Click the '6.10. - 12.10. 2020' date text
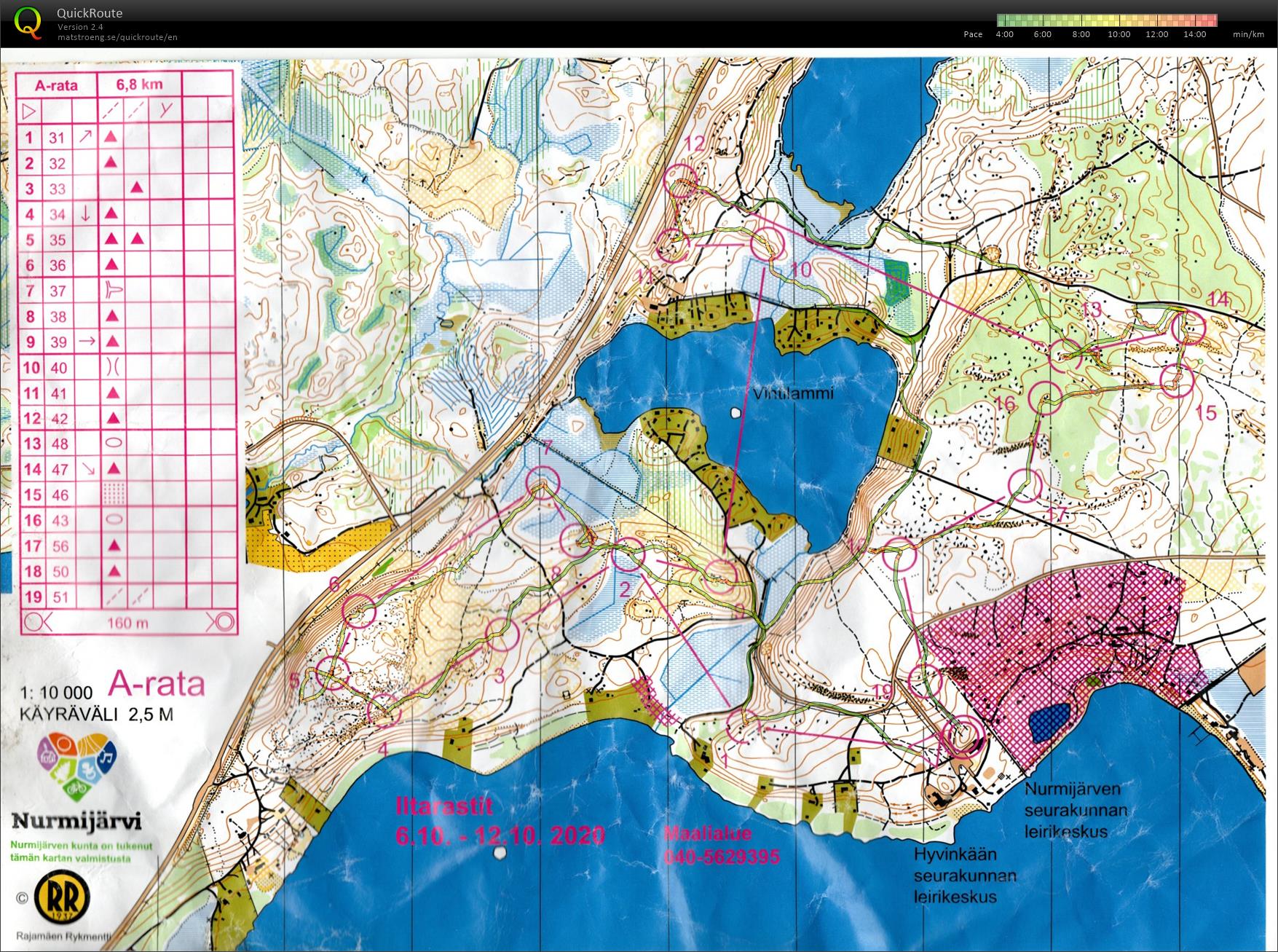The height and width of the screenshot is (952, 1278). point(500,835)
